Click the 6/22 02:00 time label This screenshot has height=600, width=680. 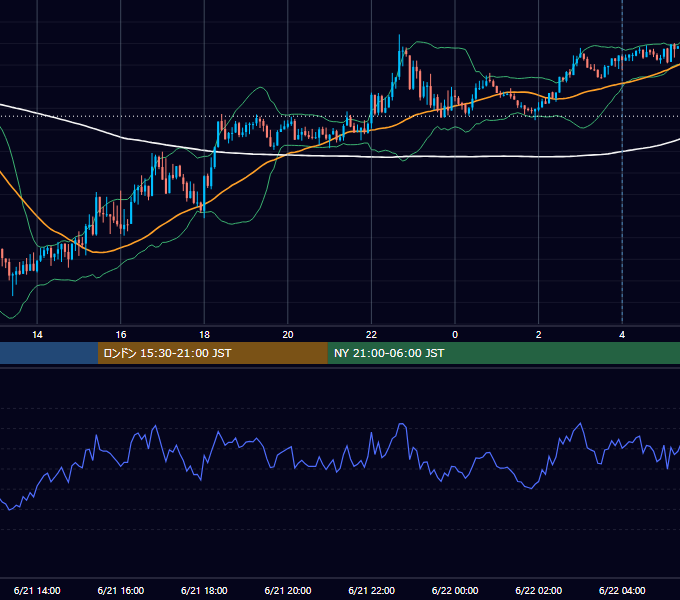pos(539,590)
